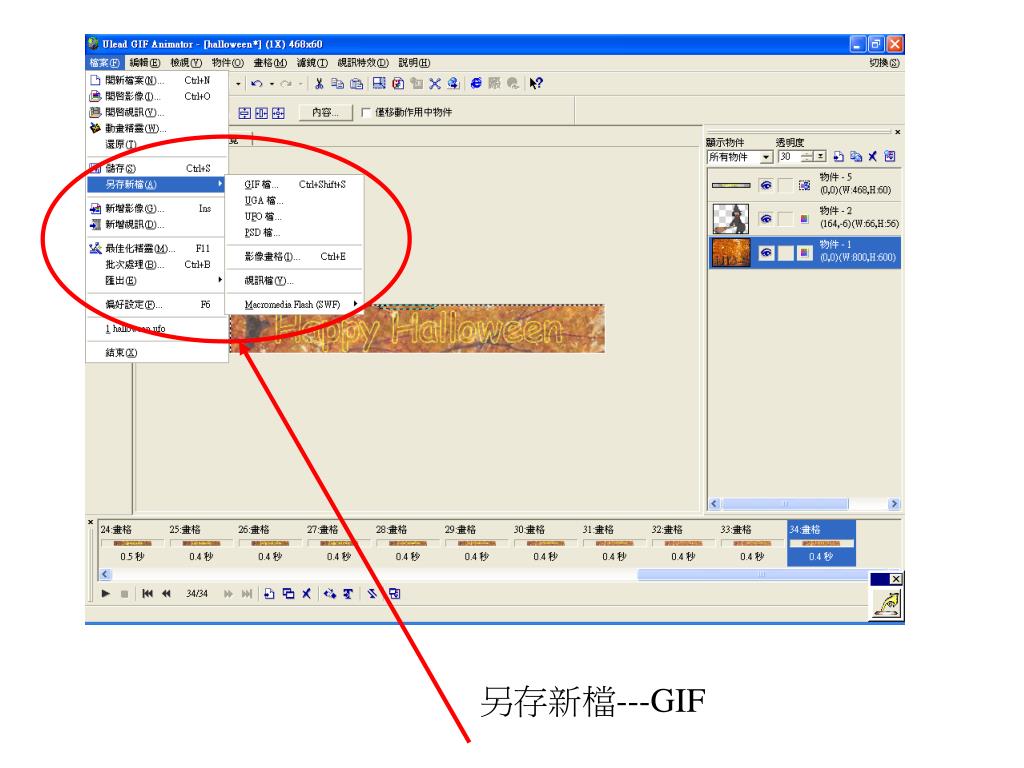Click the object properties icon right of delete
Image resolution: width=1024 pixels, height=768 pixels.
click(889, 157)
